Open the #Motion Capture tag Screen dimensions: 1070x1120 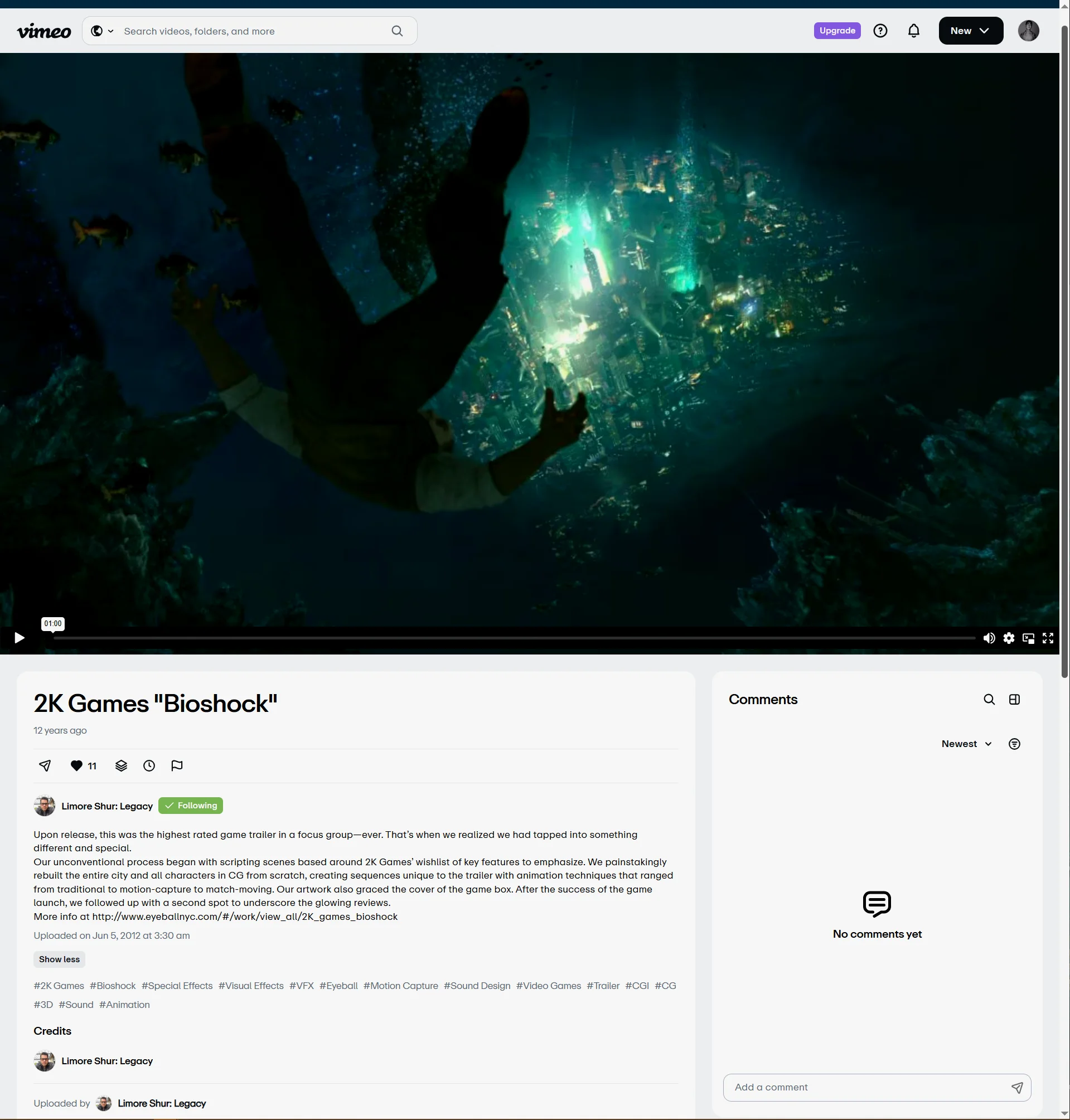[401, 986]
